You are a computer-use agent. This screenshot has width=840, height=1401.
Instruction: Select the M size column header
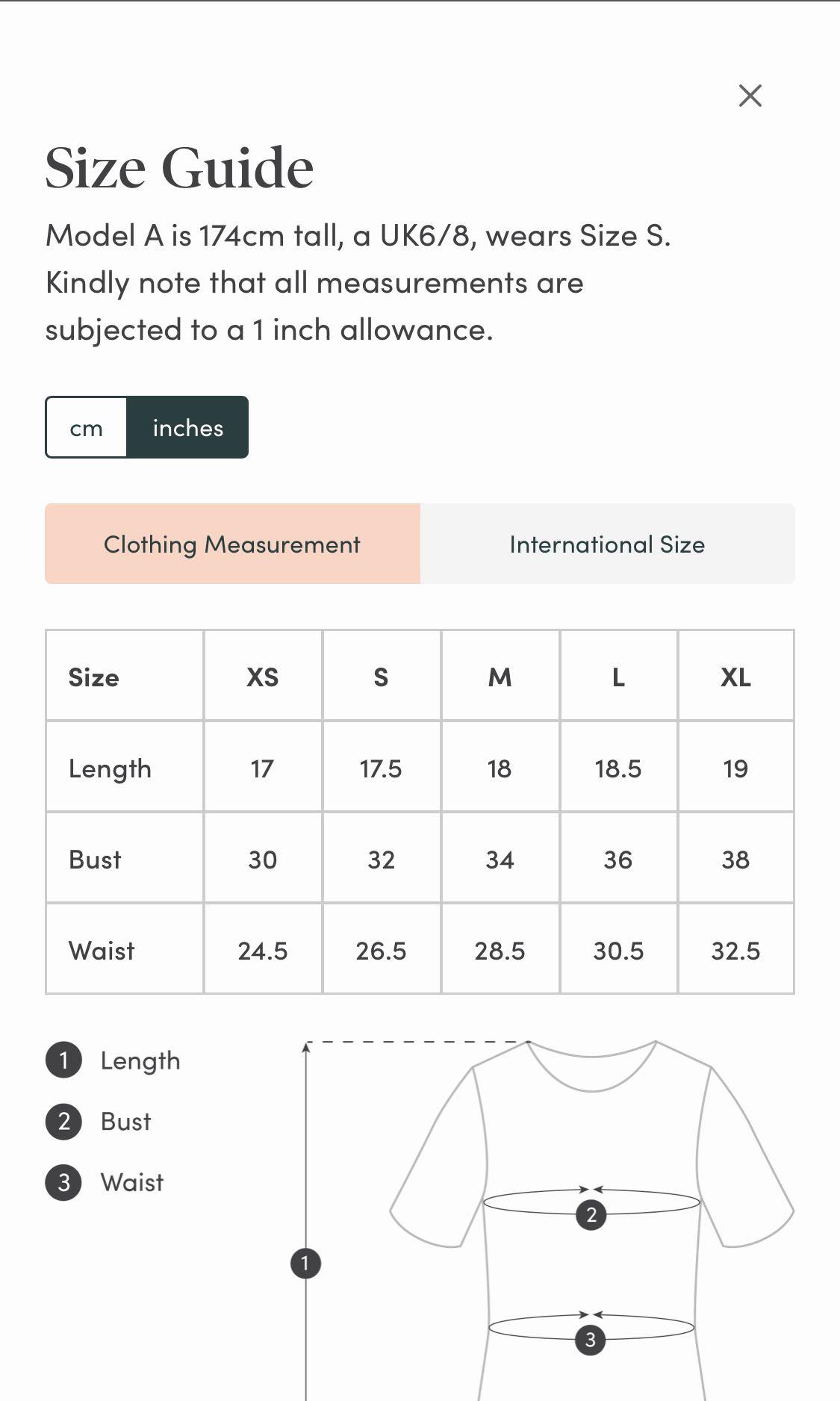coord(500,677)
